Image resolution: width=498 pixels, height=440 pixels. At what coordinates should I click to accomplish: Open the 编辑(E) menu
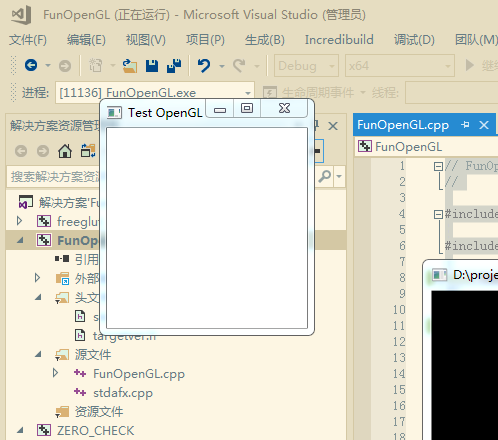coord(86,40)
